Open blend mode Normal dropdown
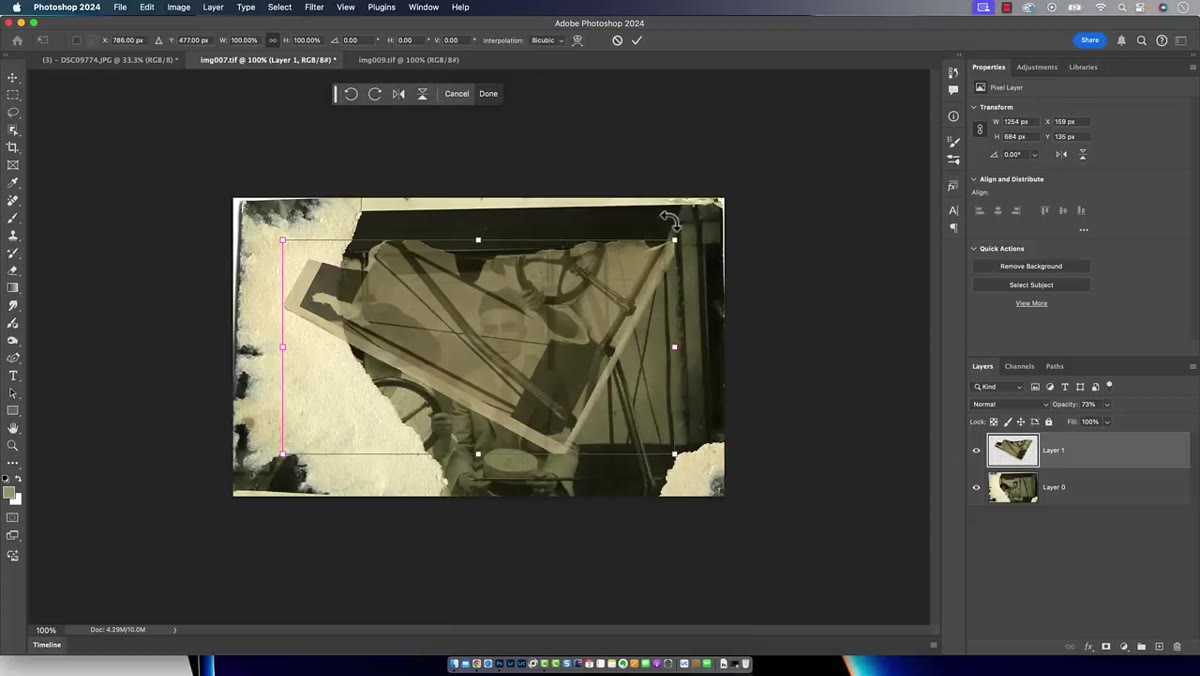Image resolution: width=1200 pixels, height=676 pixels. [x=1010, y=404]
